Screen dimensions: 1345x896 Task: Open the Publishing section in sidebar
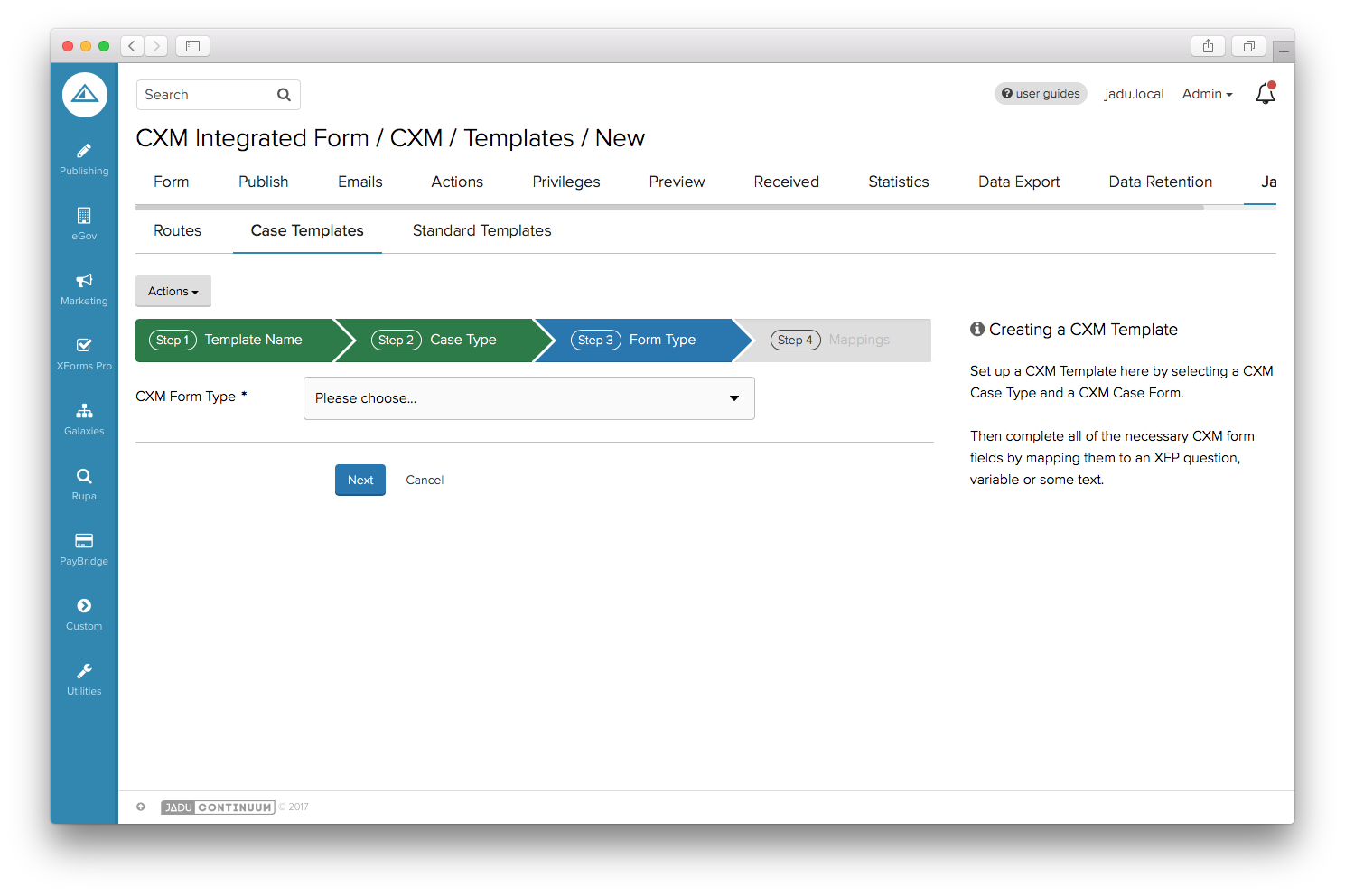(x=84, y=159)
